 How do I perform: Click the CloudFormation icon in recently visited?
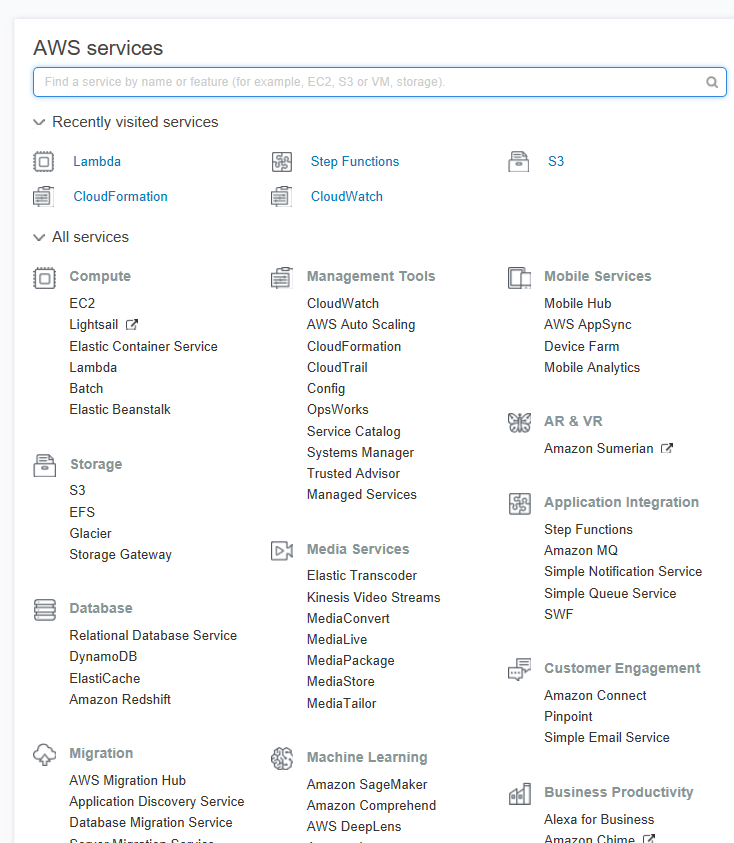coord(44,196)
